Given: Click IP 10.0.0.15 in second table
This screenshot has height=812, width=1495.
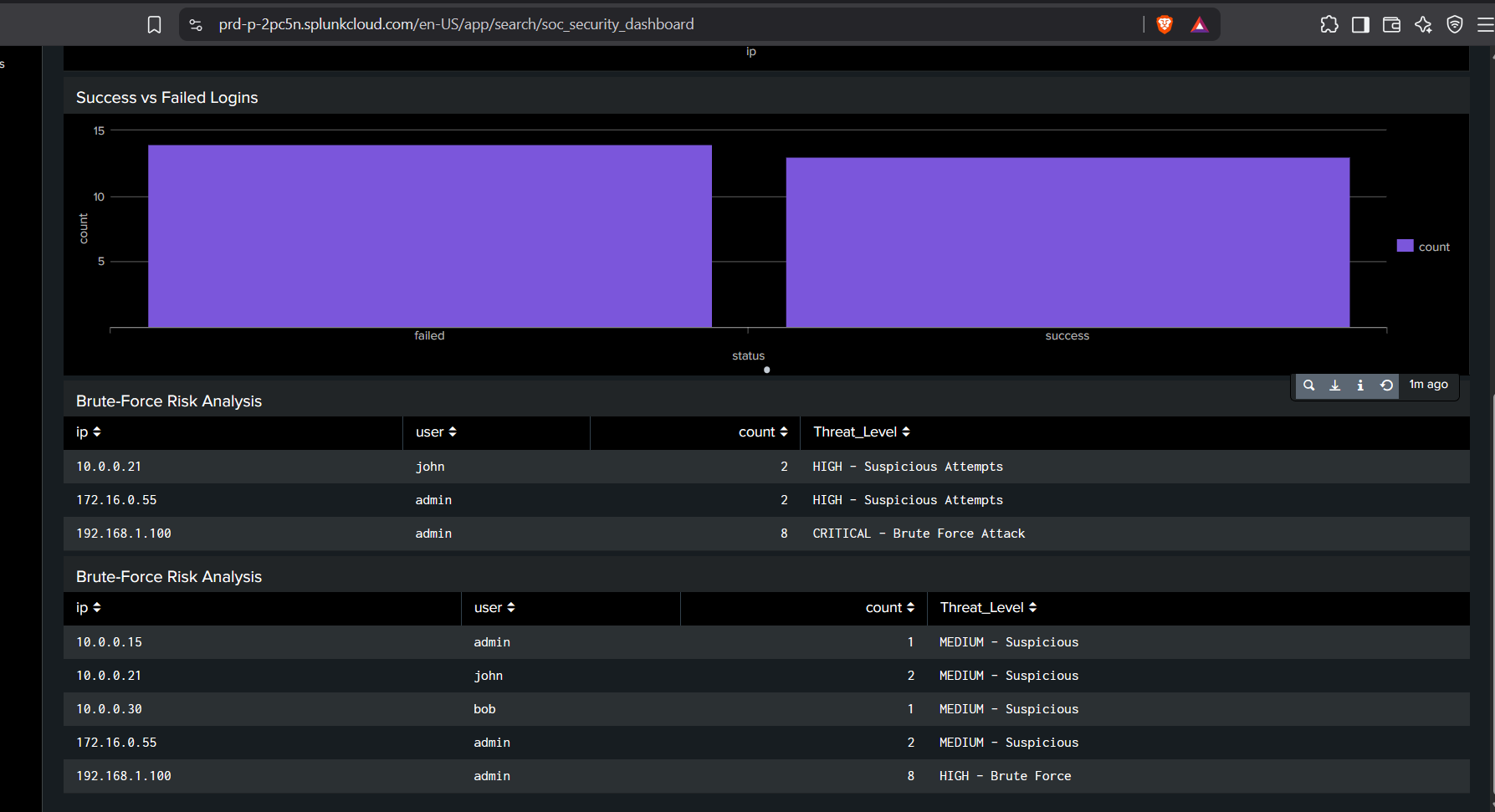Looking at the screenshot, I should [109, 642].
